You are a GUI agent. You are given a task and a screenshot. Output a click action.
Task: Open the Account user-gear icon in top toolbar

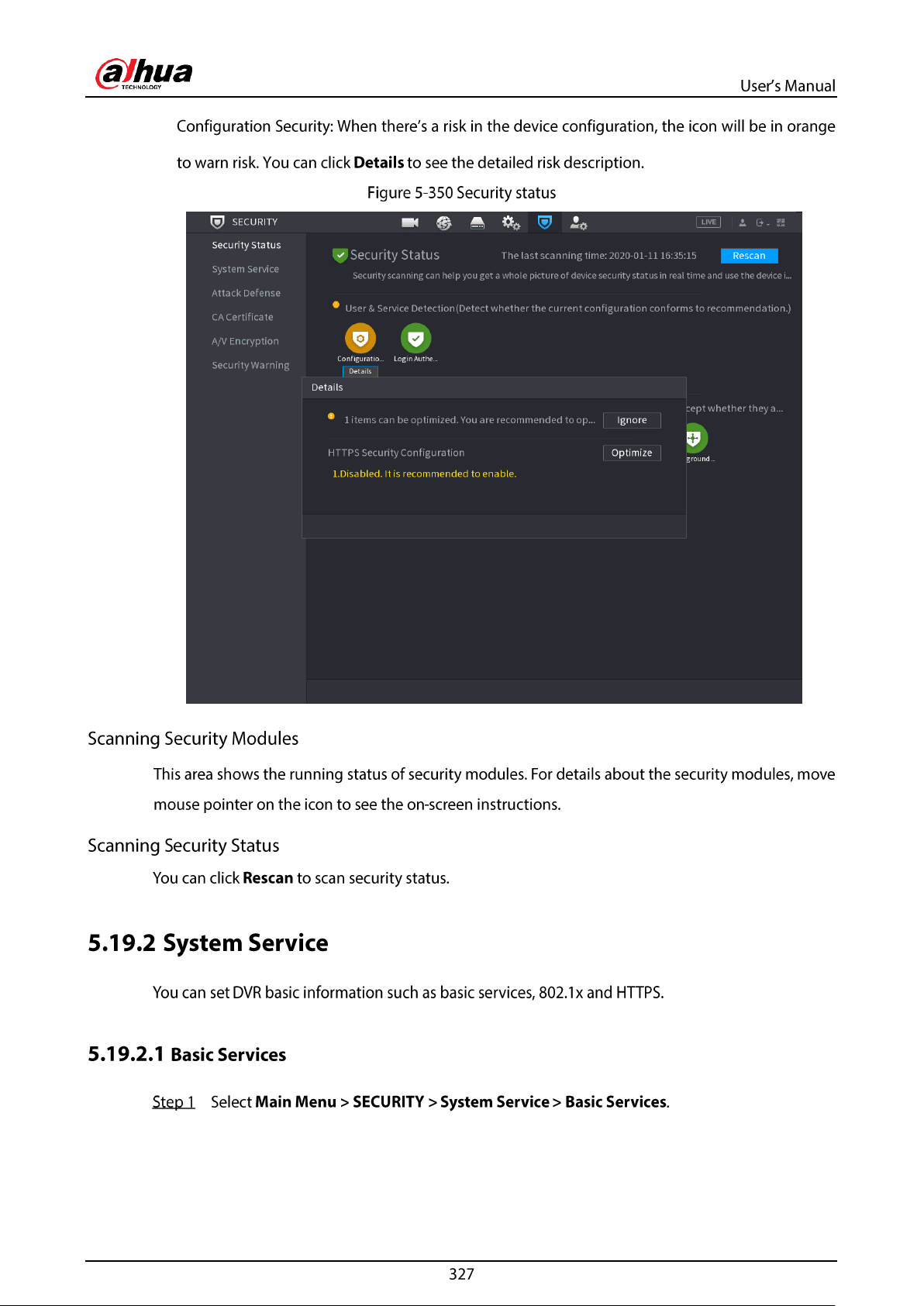(x=578, y=222)
